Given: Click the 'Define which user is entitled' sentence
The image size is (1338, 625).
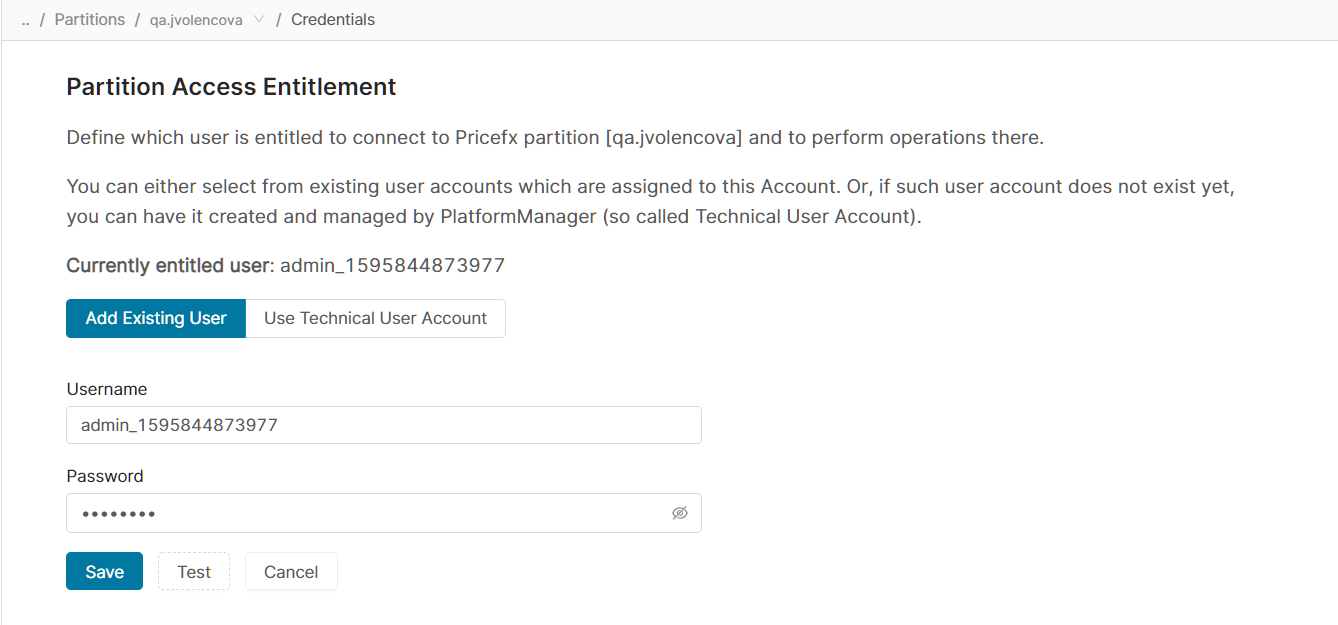Looking at the screenshot, I should click(555, 137).
